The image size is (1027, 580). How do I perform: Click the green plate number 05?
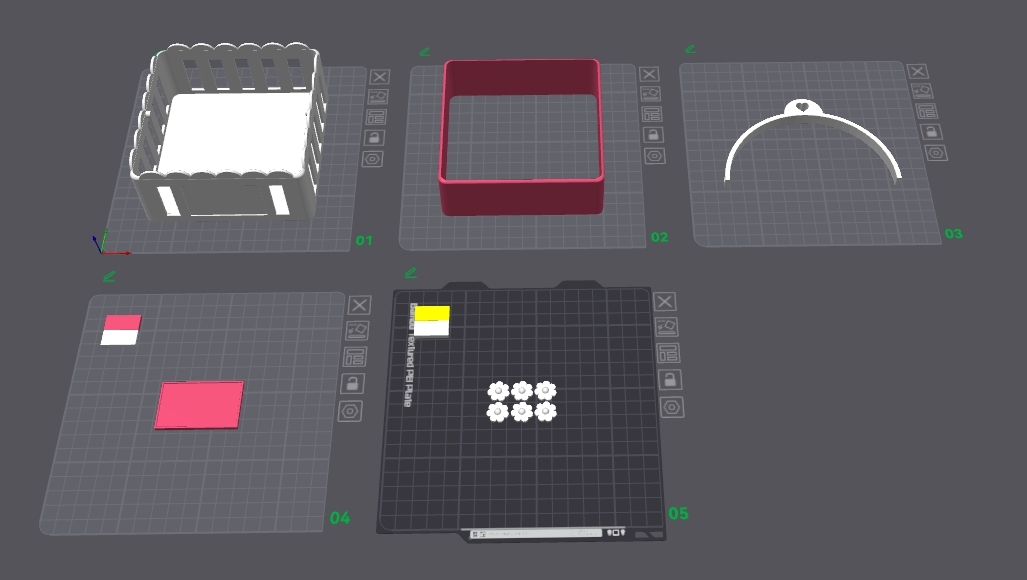point(679,514)
